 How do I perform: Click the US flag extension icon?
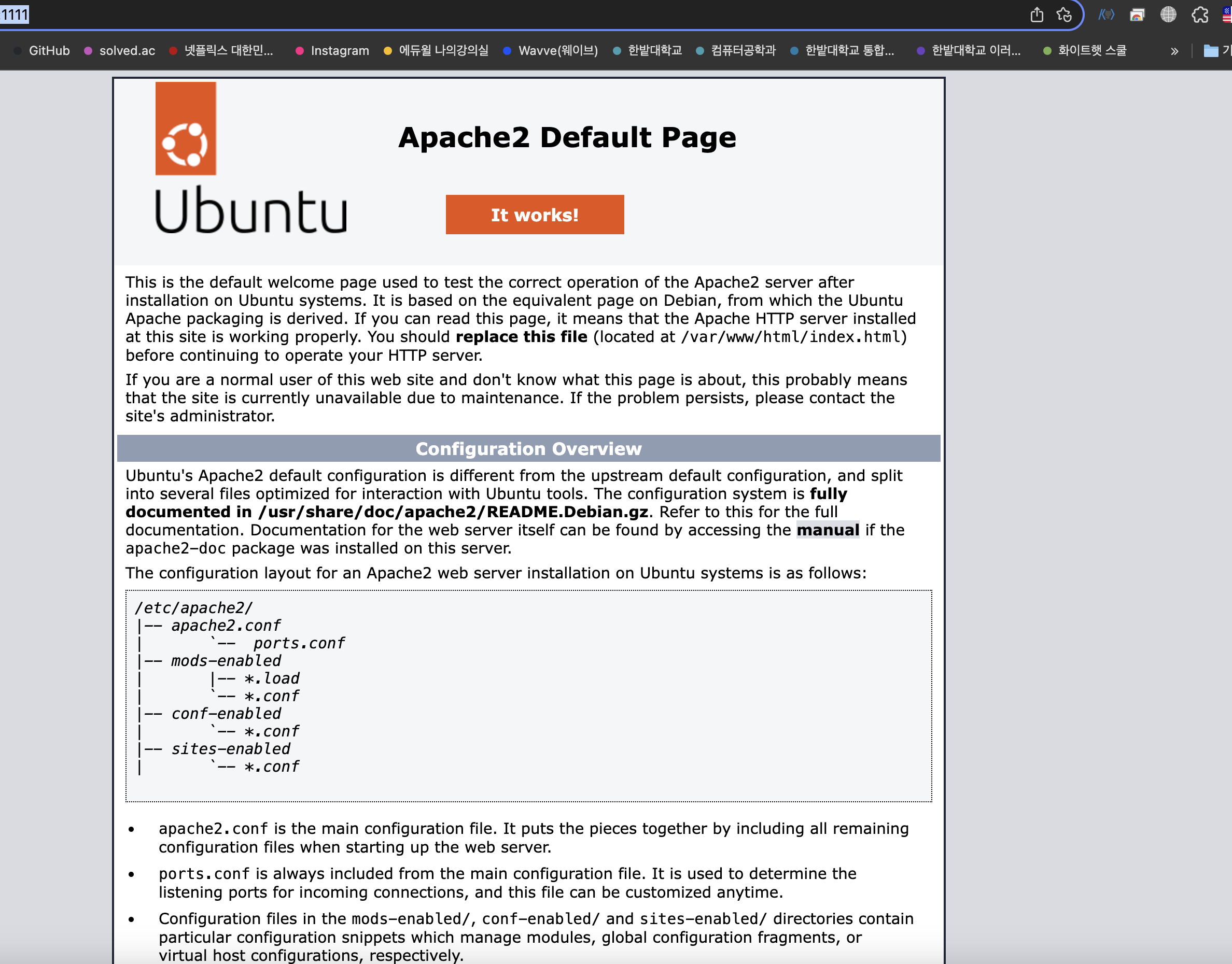tap(1227, 15)
